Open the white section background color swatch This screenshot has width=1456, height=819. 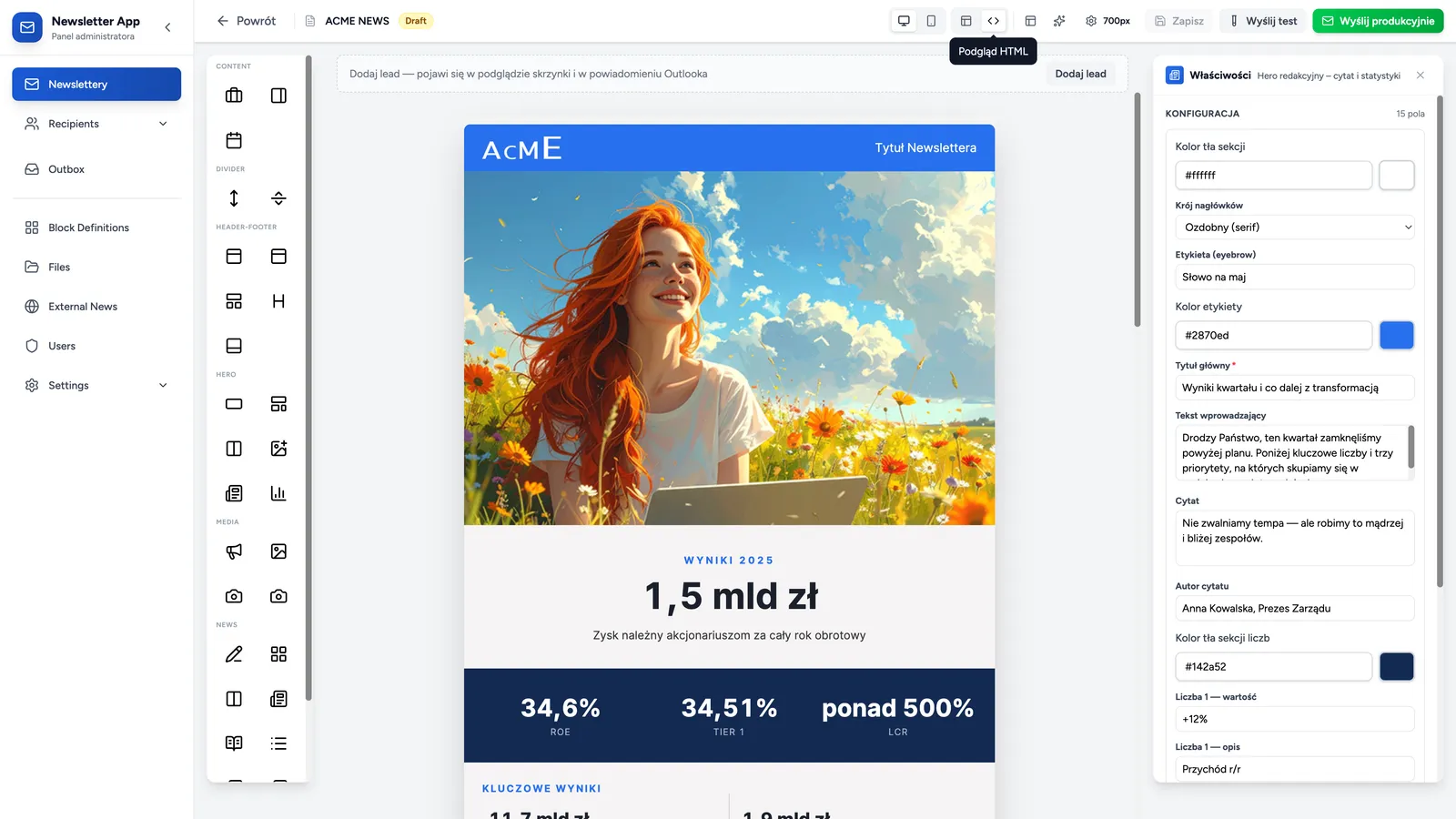[x=1397, y=175]
